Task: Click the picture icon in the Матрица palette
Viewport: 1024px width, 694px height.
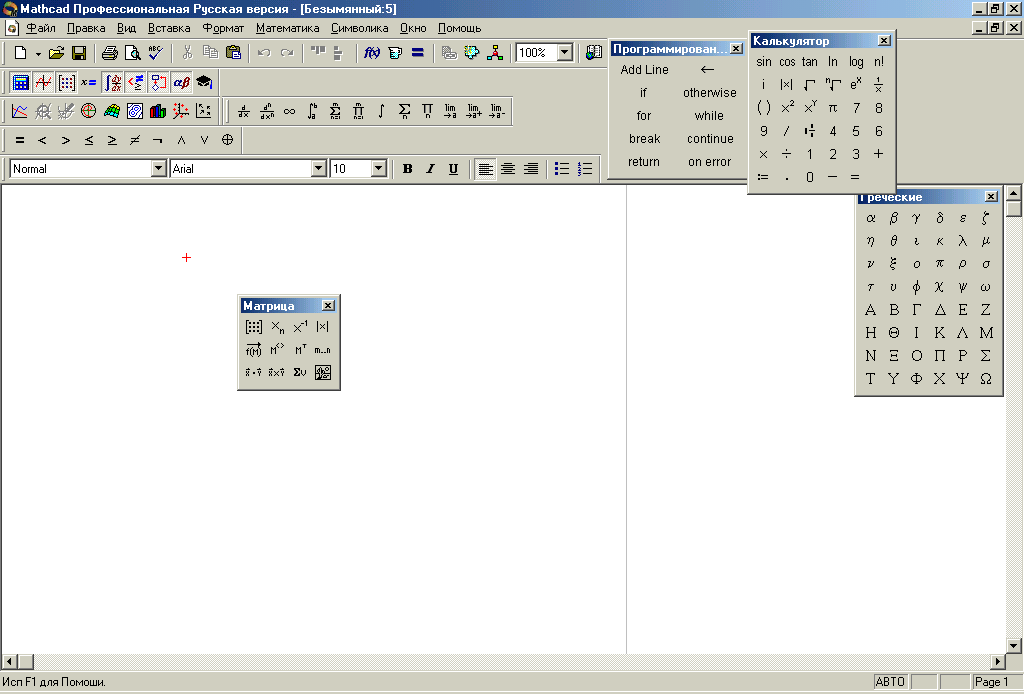Action: click(323, 373)
